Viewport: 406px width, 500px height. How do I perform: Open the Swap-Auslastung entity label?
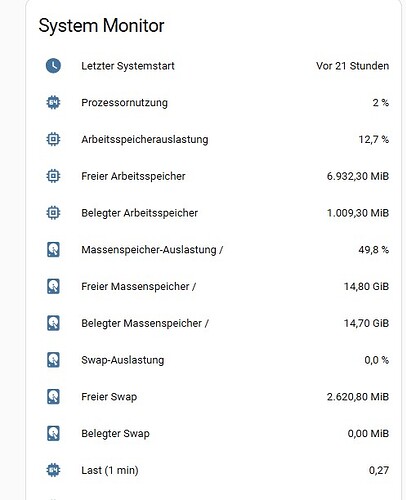123,360
